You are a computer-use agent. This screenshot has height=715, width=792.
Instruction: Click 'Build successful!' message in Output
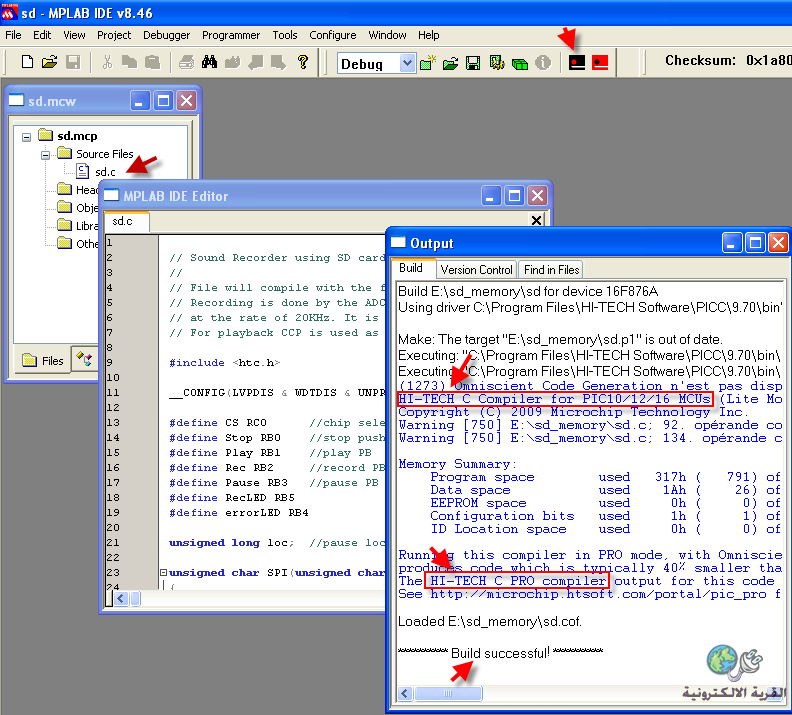[x=500, y=653]
